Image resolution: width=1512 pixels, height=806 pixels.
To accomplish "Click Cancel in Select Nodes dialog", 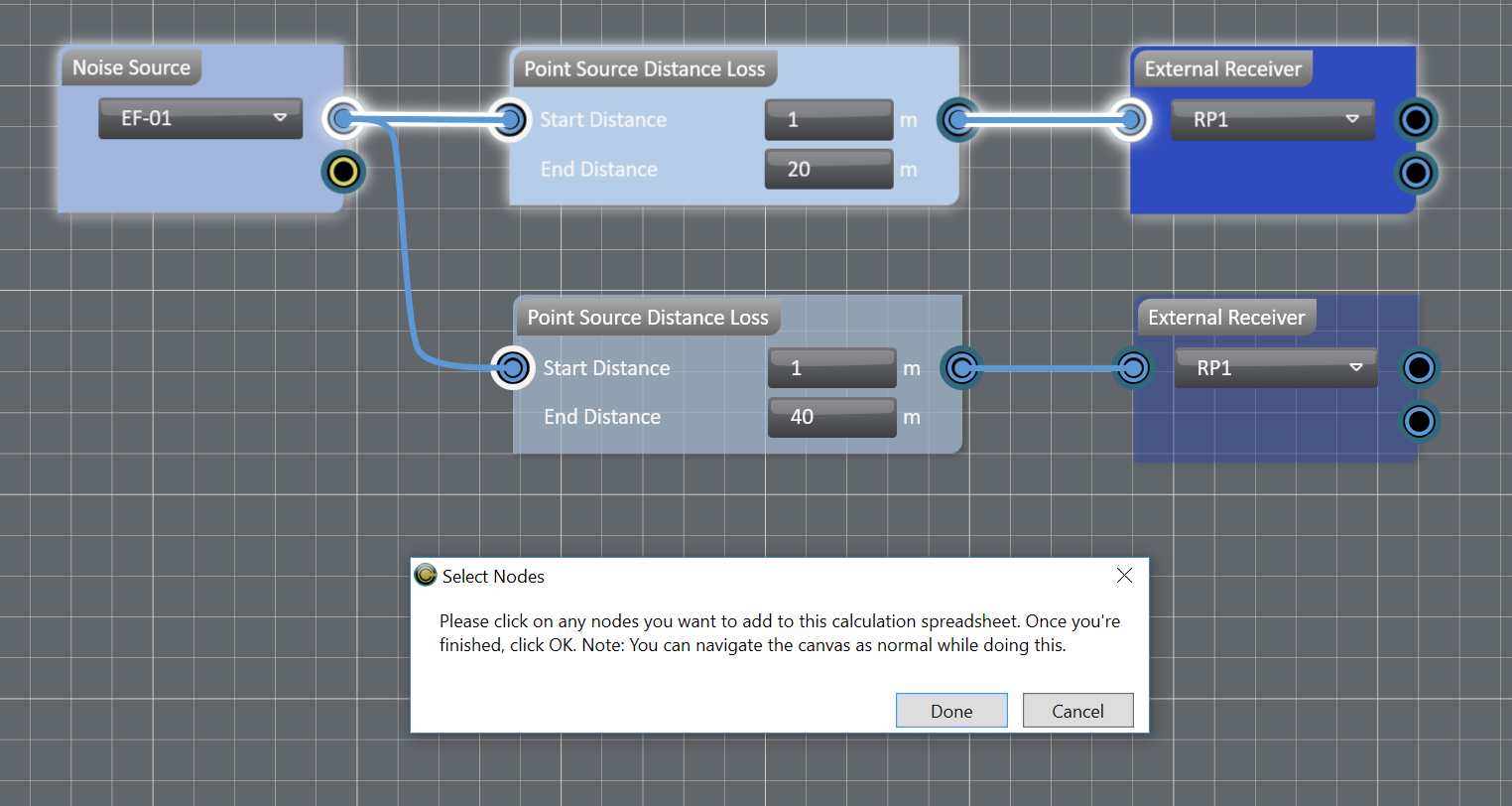I will point(1077,711).
